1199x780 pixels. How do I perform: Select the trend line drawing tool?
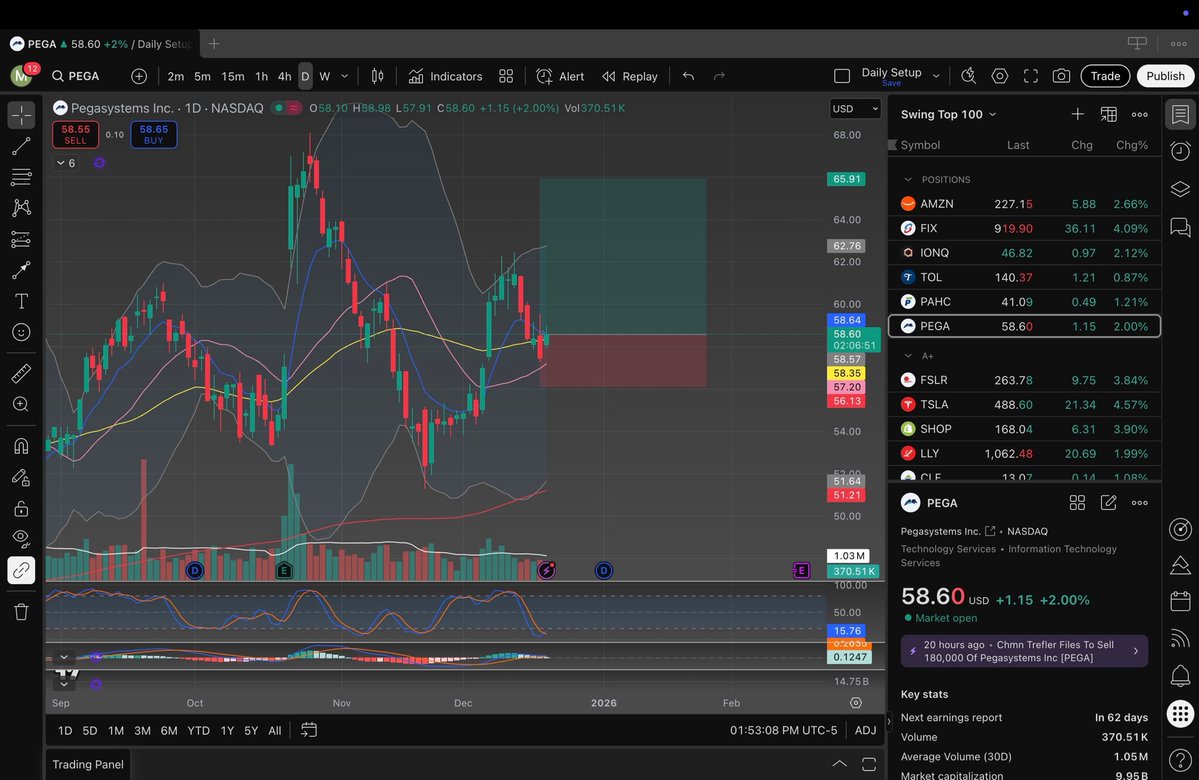pyautogui.click(x=21, y=146)
